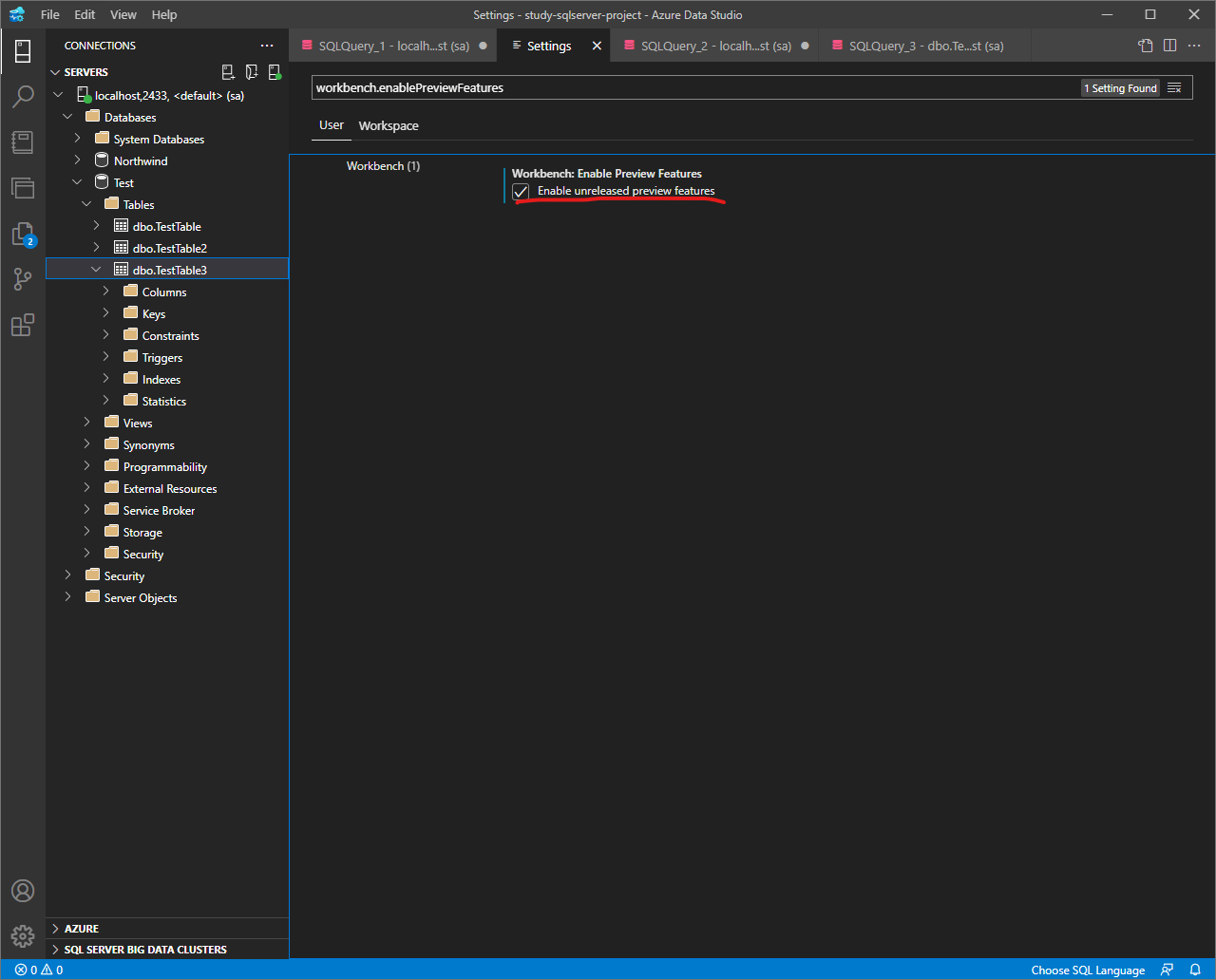Open the Connections panel more actions ellipsis
1216x980 pixels.
(267, 46)
